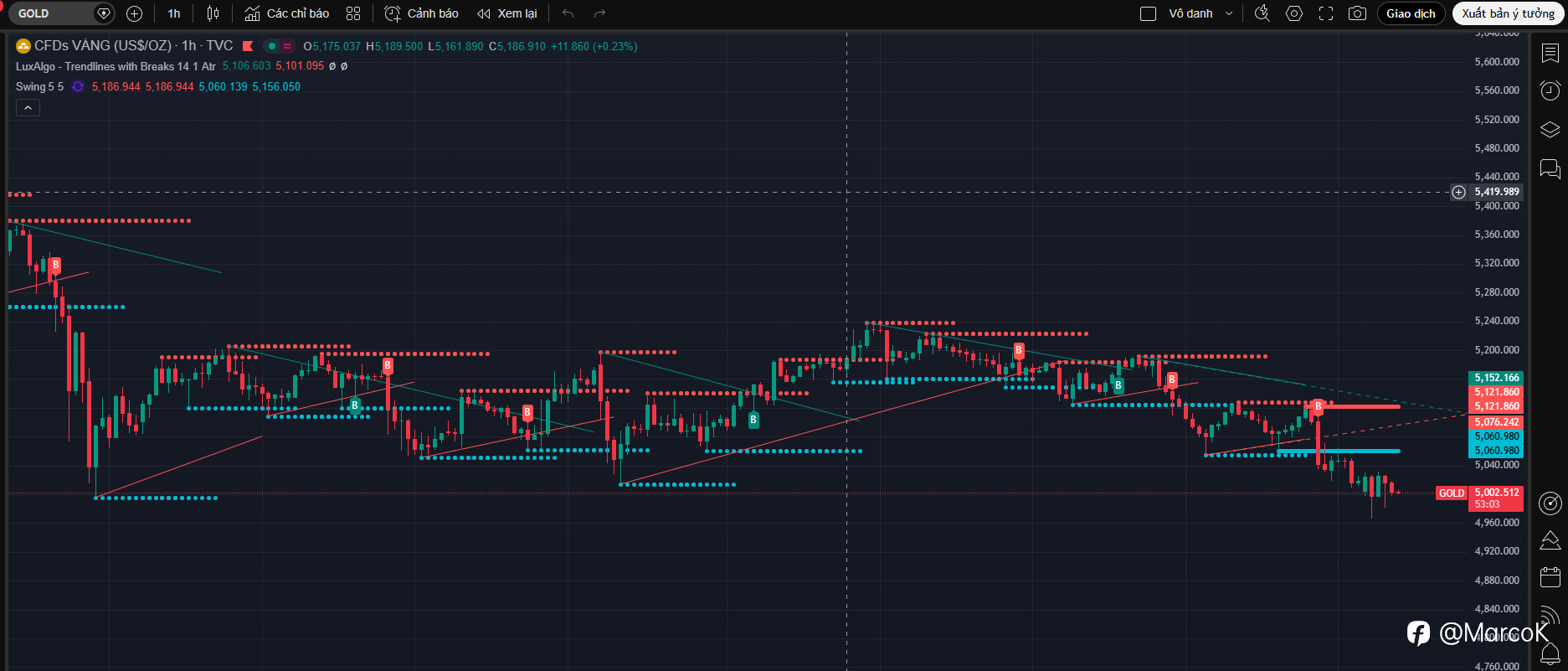1568x671 pixels.
Task: Toggle the Swing indicator visibility icon
Action: point(78,86)
